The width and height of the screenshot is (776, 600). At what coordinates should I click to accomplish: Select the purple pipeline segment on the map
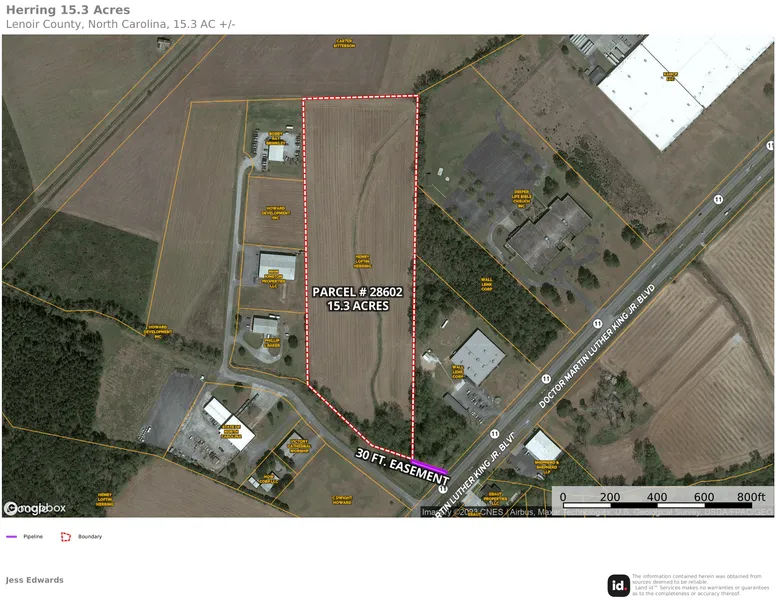pos(429,466)
